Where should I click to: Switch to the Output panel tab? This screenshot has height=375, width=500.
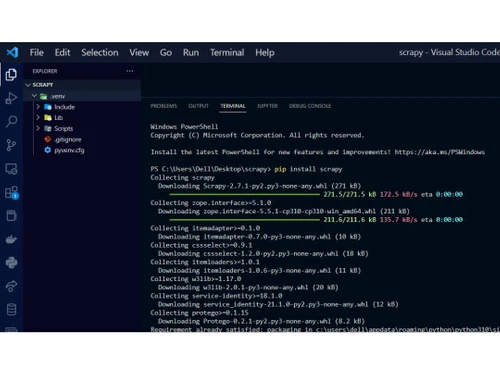198,106
